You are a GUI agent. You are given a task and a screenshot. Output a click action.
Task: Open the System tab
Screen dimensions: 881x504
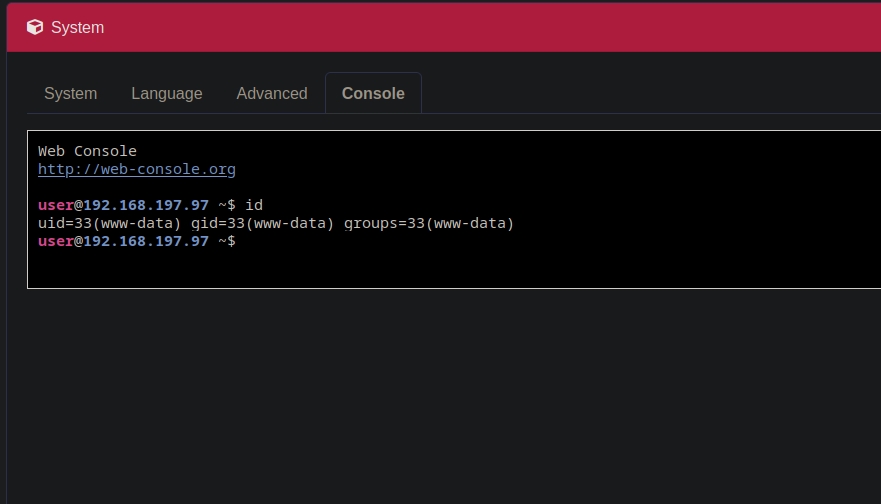[x=70, y=93]
